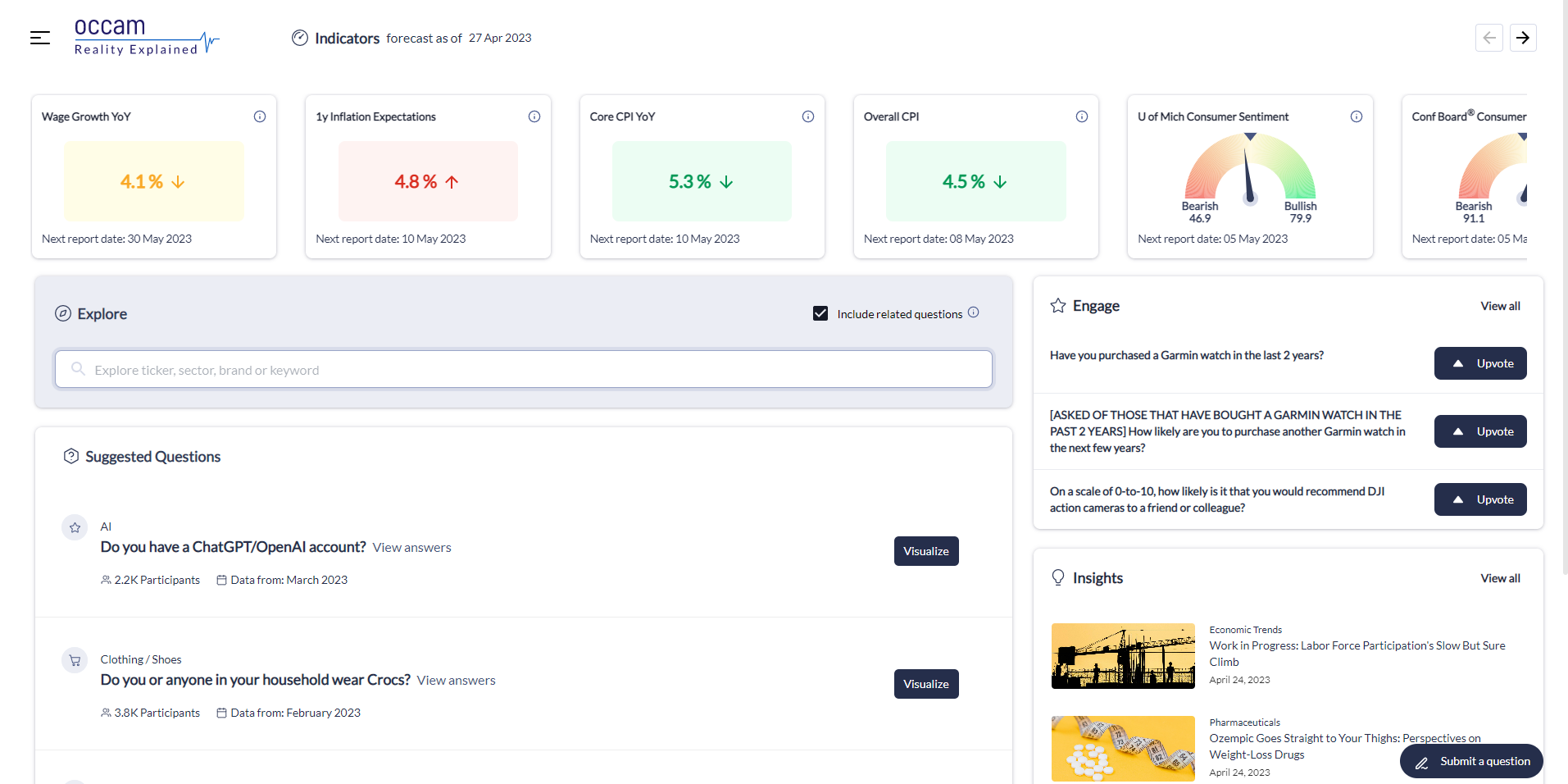This screenshot has height=784, width=1568.
Task: Click the Insights lightbulb icon
Action: click(x=1058, y=577)
